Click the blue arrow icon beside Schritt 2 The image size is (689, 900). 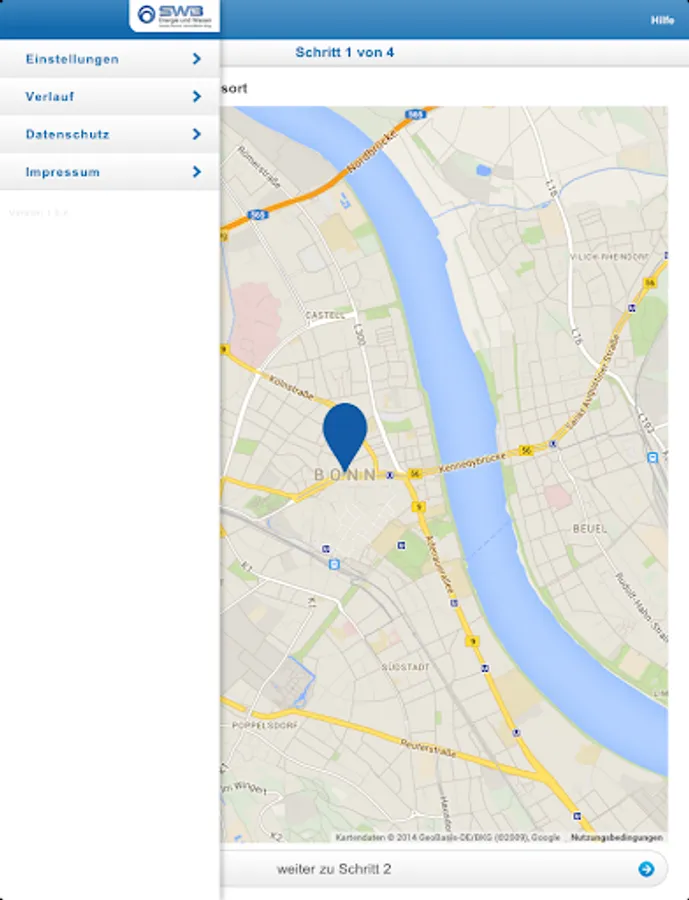pos(646,869)
